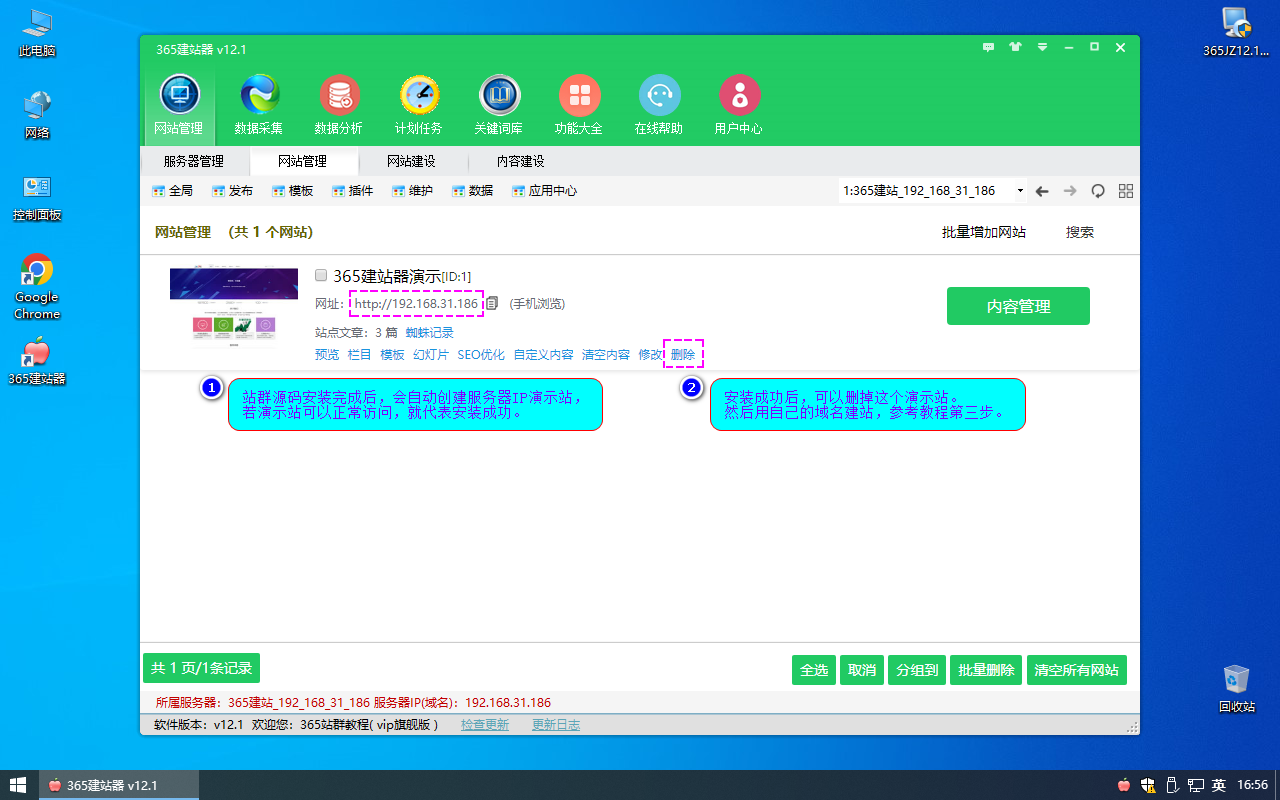Viewport: 1280px width, 800px height.
Task: Open the 数据分析 module
Action: pyautogui.click(x=339, y=106)
